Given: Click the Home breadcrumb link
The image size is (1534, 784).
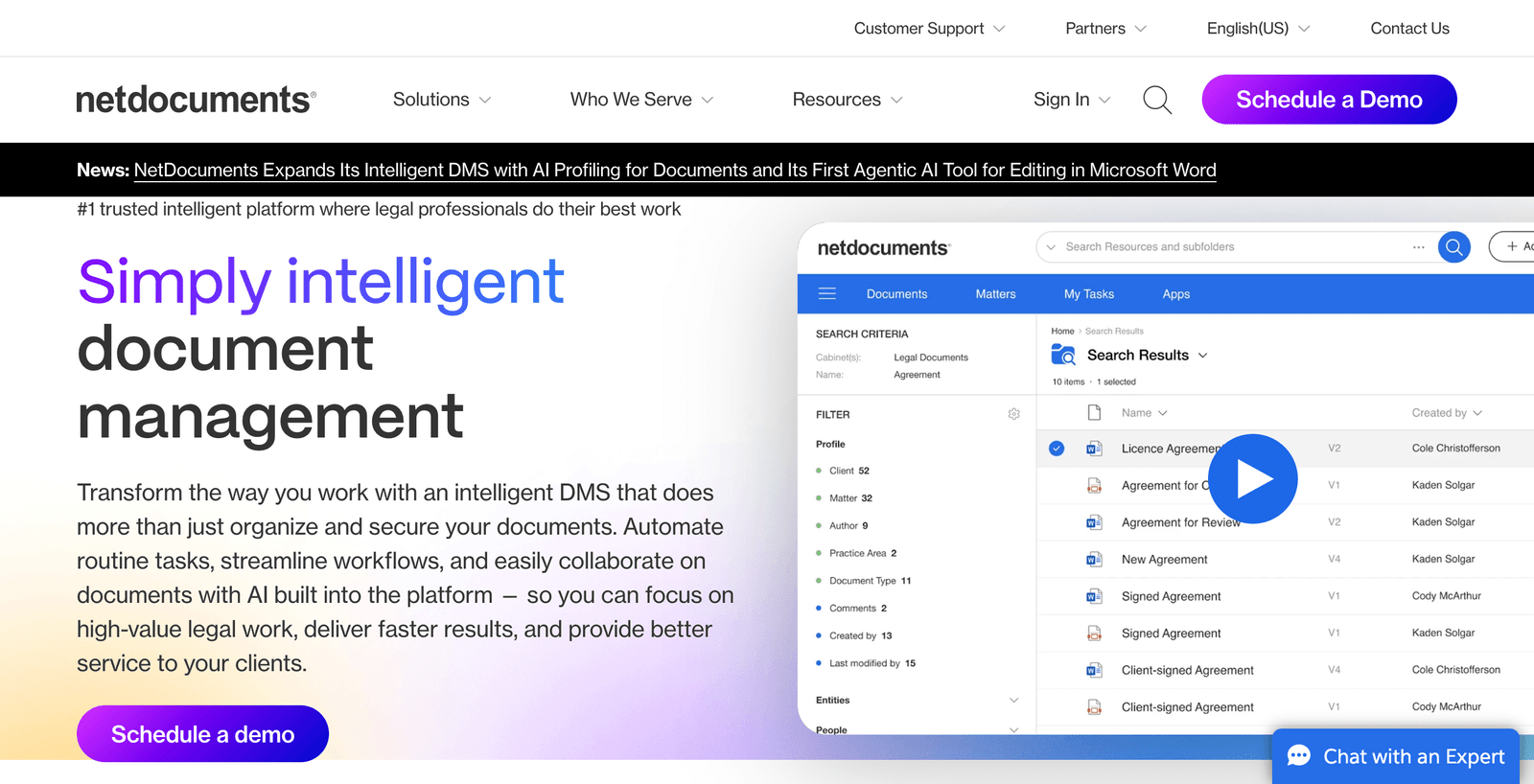Looking at the screenshot, I should (1062, 331).
